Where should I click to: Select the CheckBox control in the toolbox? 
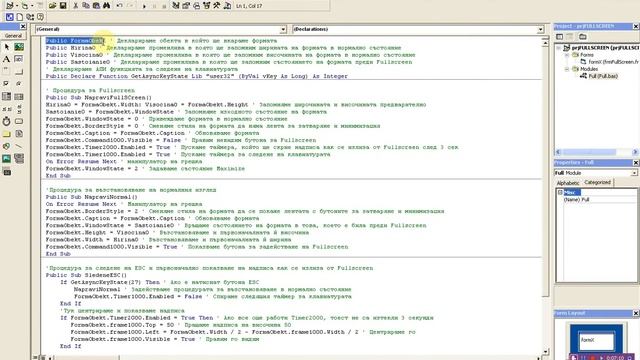pos(7,84)
